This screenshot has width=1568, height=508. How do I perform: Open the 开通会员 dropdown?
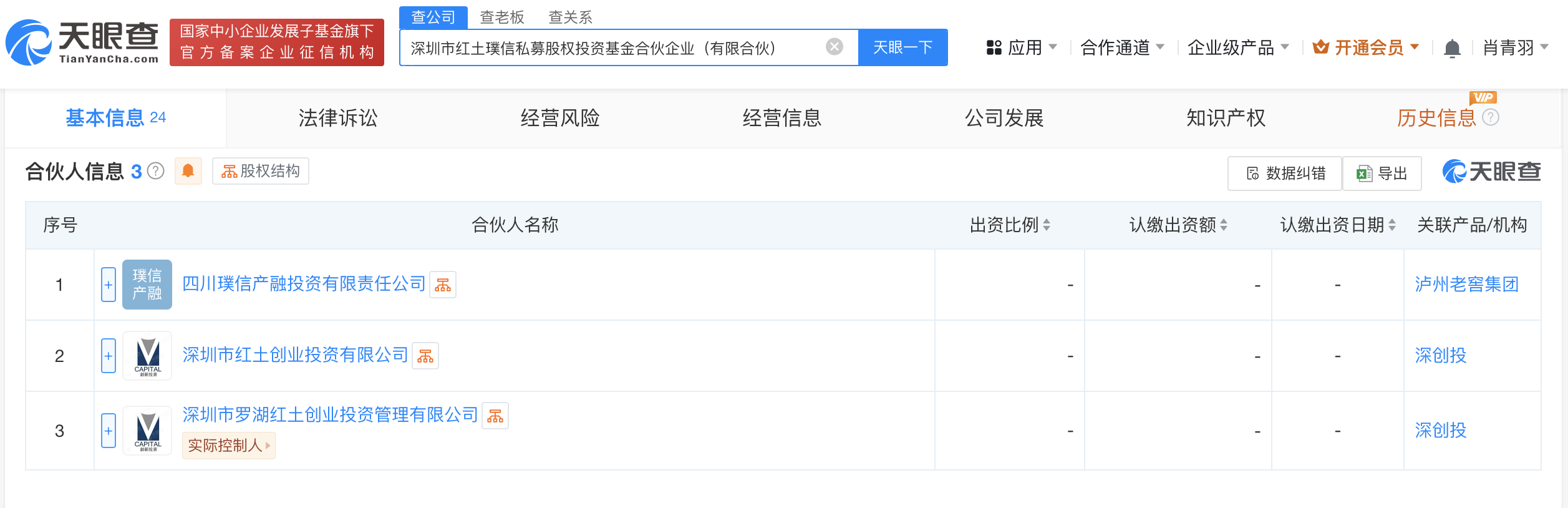coord(1366,47)
